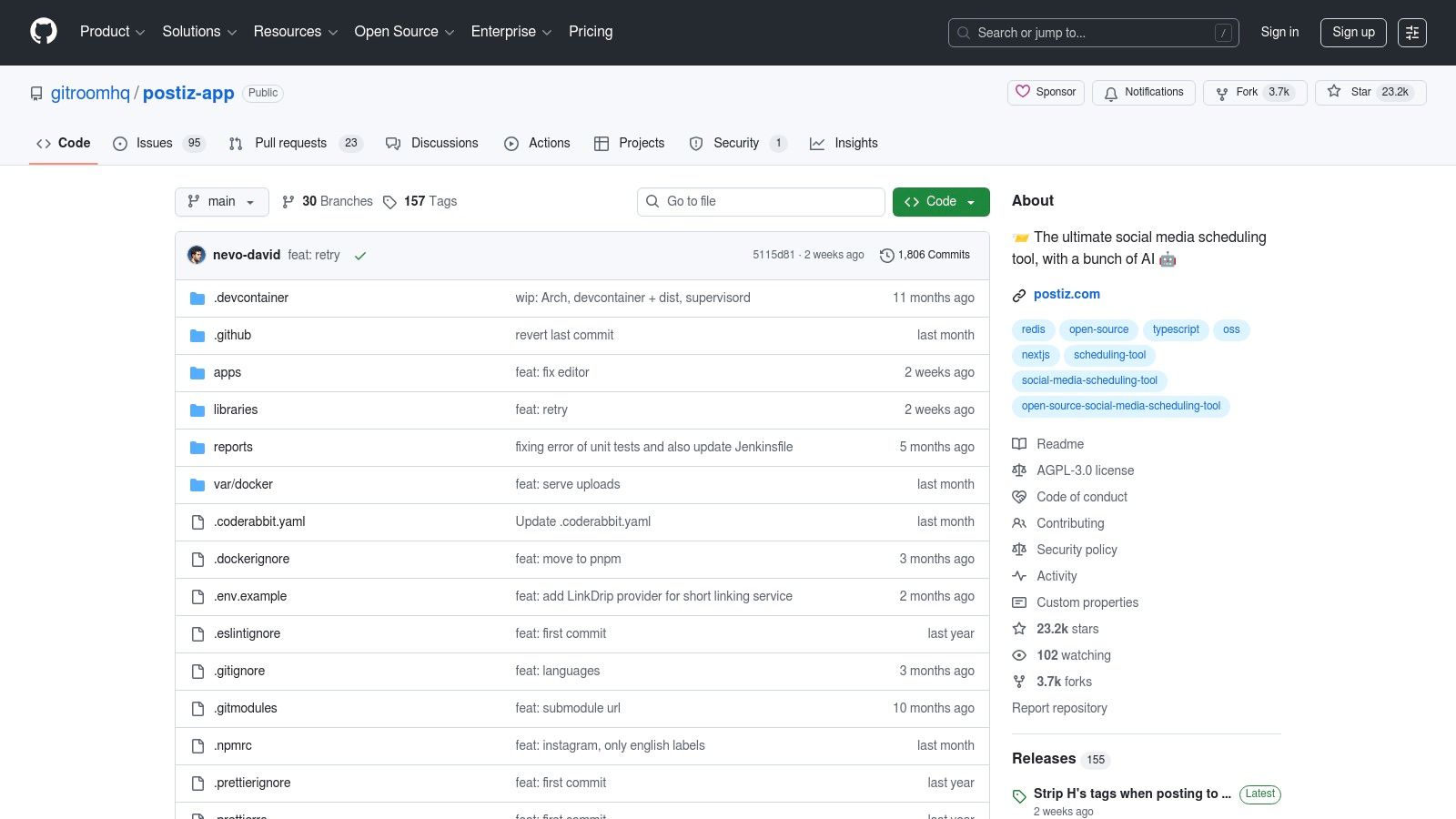Switch to the Actions tab

click(537, 144)
